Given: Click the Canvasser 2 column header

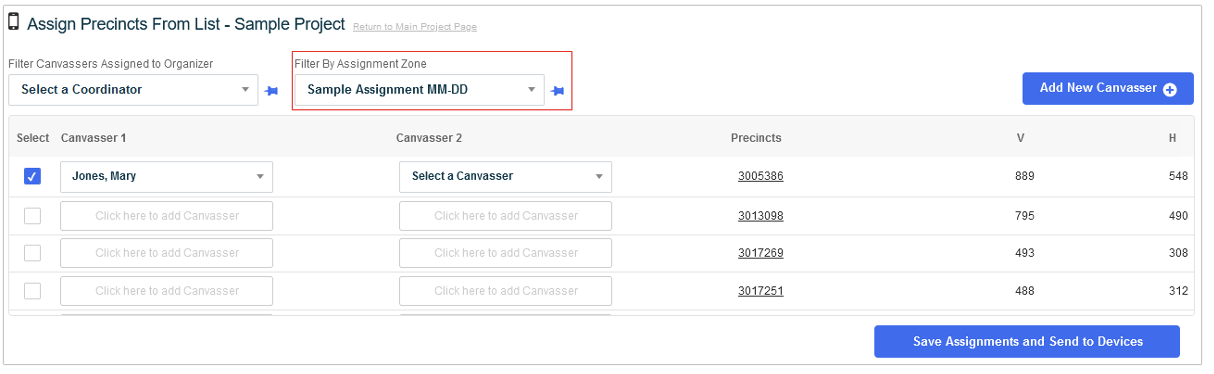Looking at the screenshot, I should click(429, 138).
